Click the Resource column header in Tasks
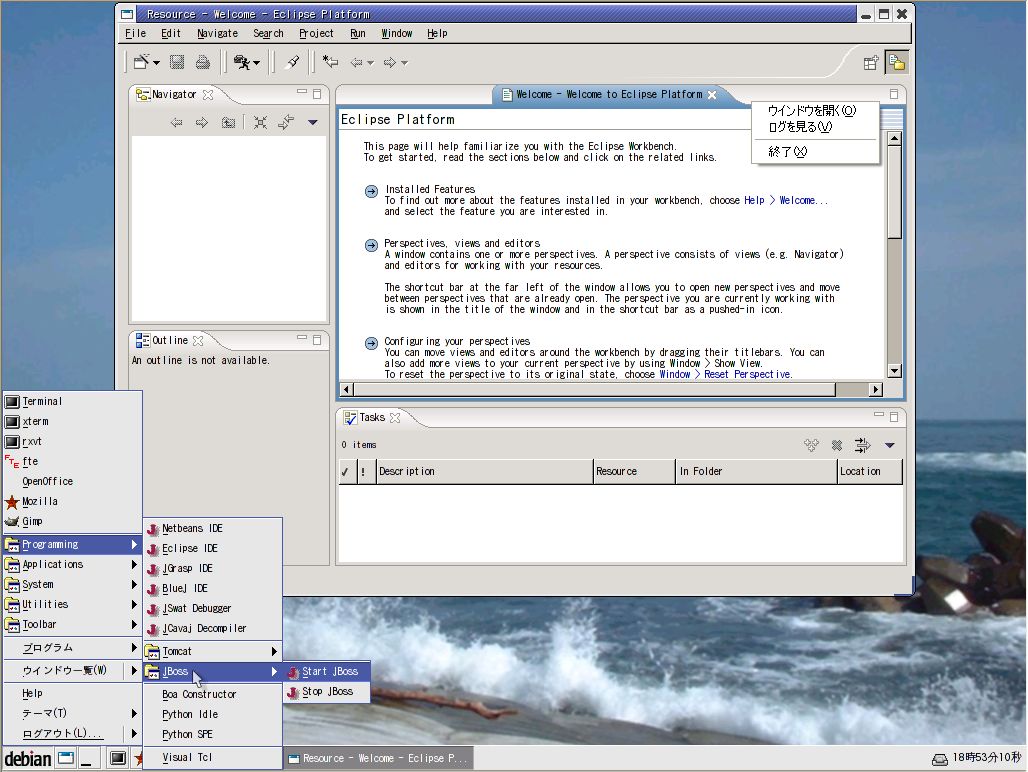The image size is (1028, 772). (x=634, y=471)
